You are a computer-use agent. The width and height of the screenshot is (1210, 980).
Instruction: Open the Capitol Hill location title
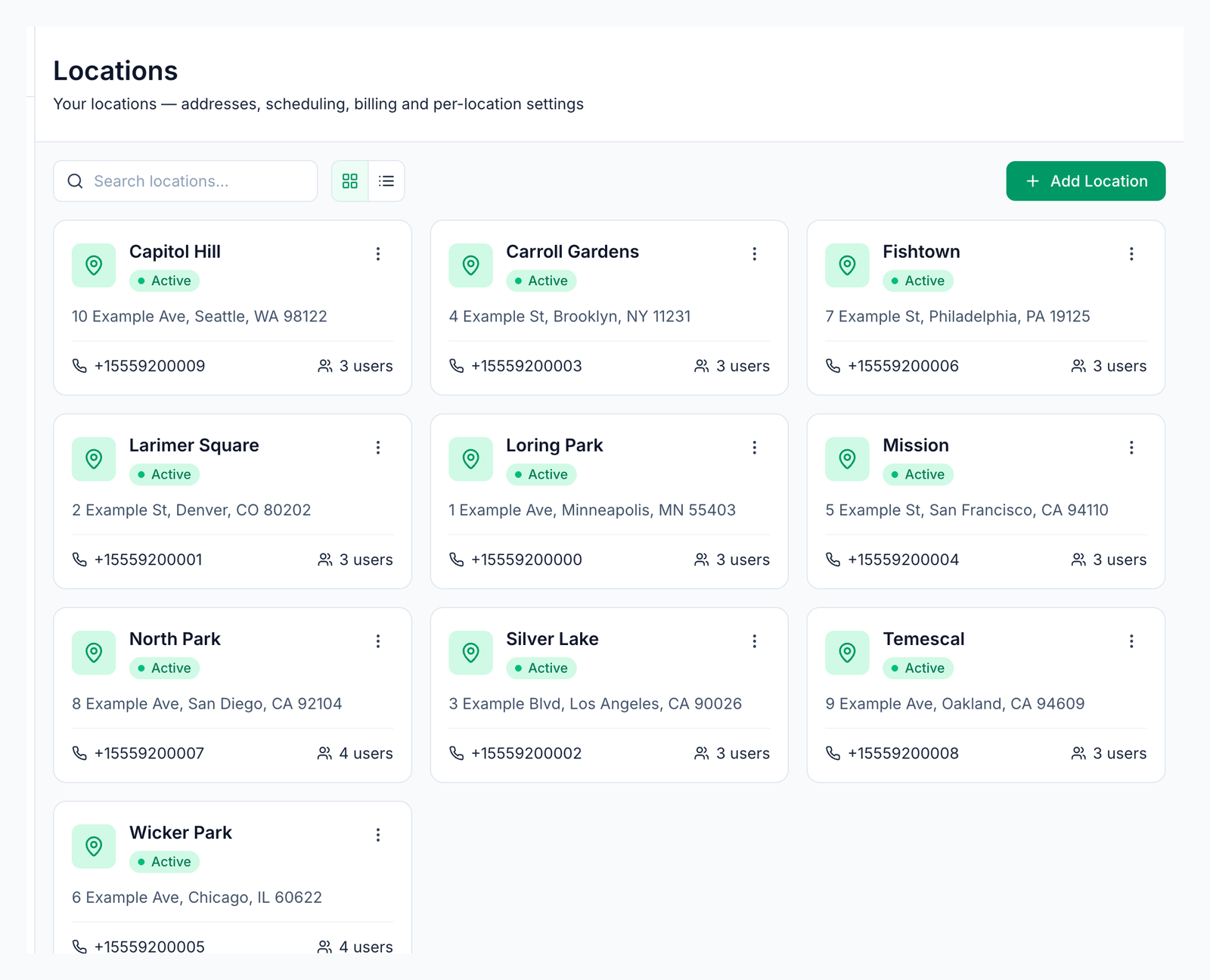(x=175, y=252)
